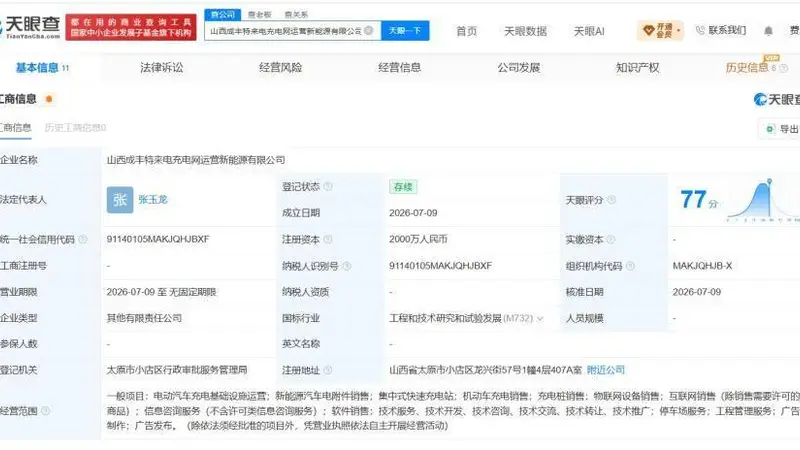The height and width of the screenshot is (450, 800).
Task: Open the 基本信息 tab
Action: click(x=42, y=67)
